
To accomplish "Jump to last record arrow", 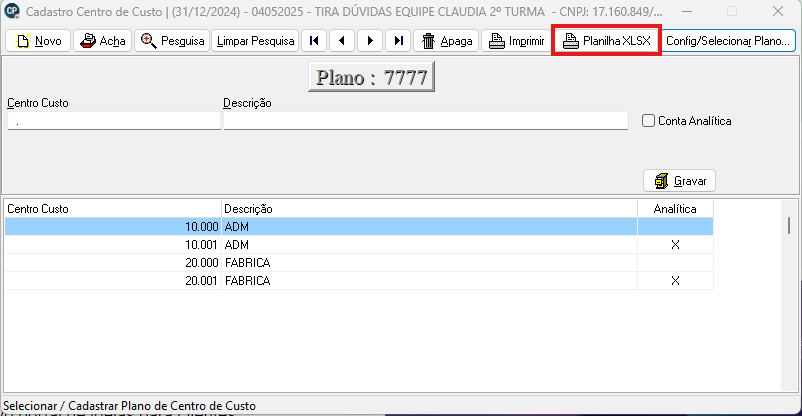I will 398,41.
